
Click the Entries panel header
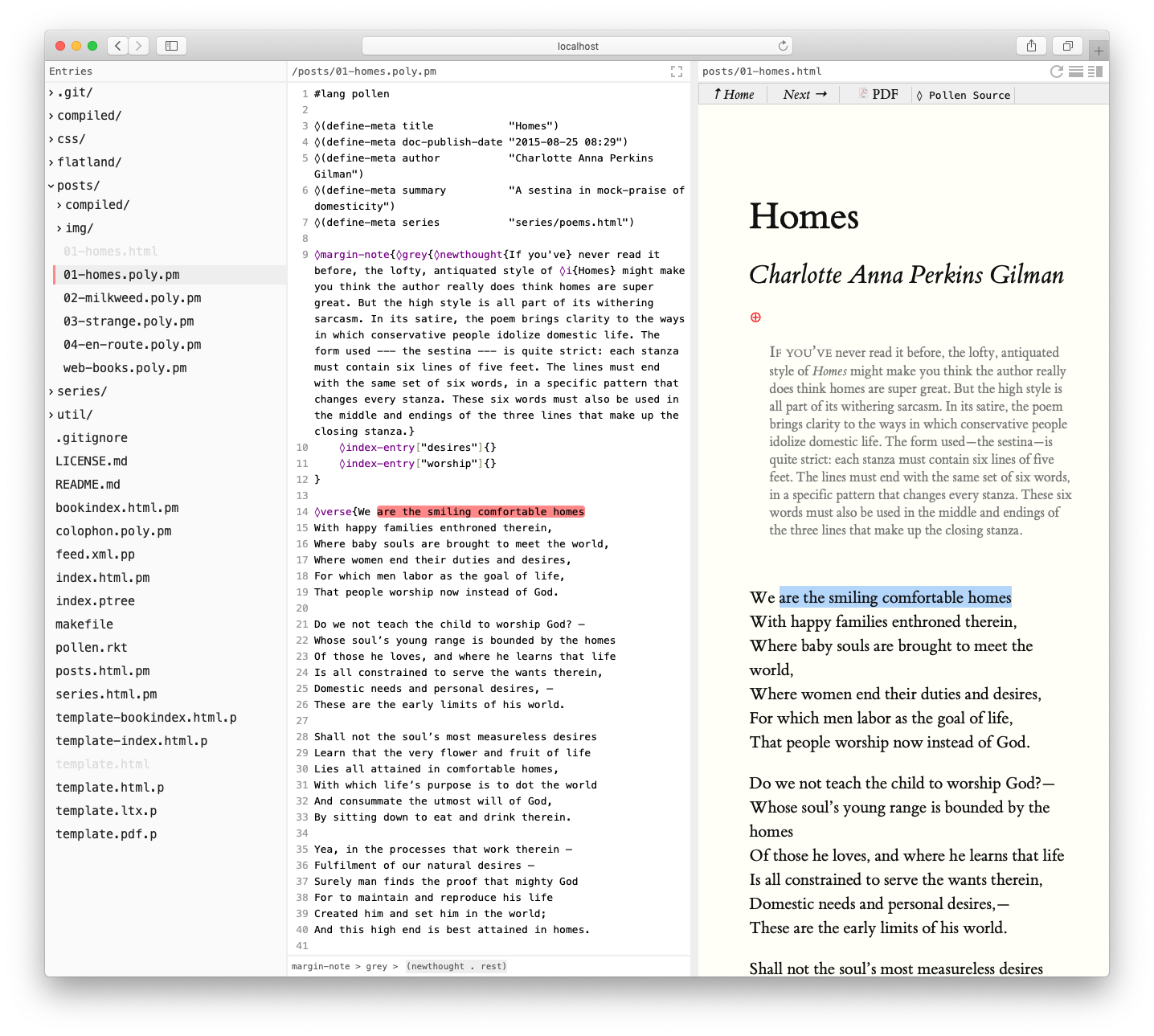tap(71, 72)
